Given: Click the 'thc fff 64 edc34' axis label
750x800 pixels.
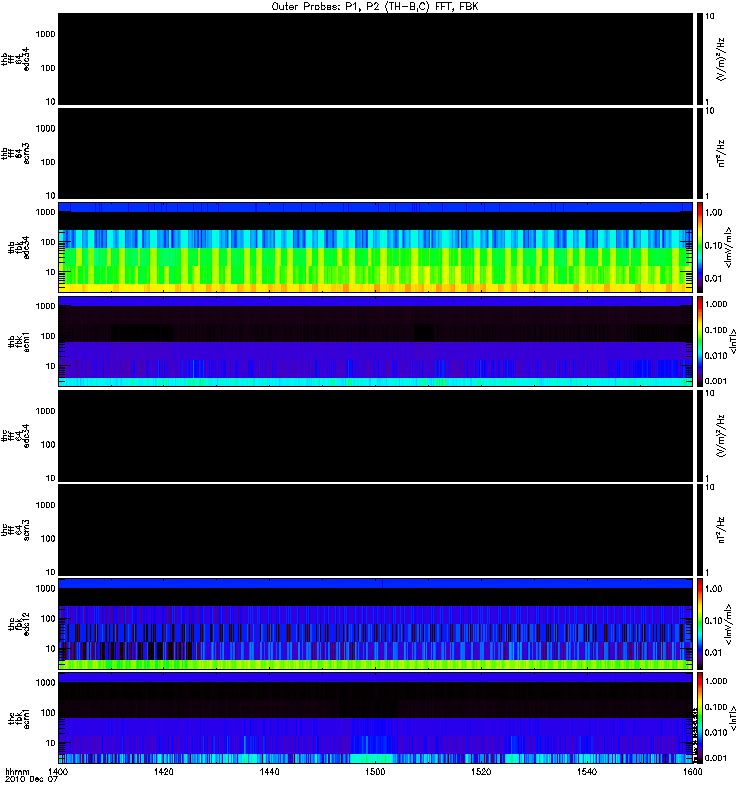Looking at the screenshot, I should 16,436.
